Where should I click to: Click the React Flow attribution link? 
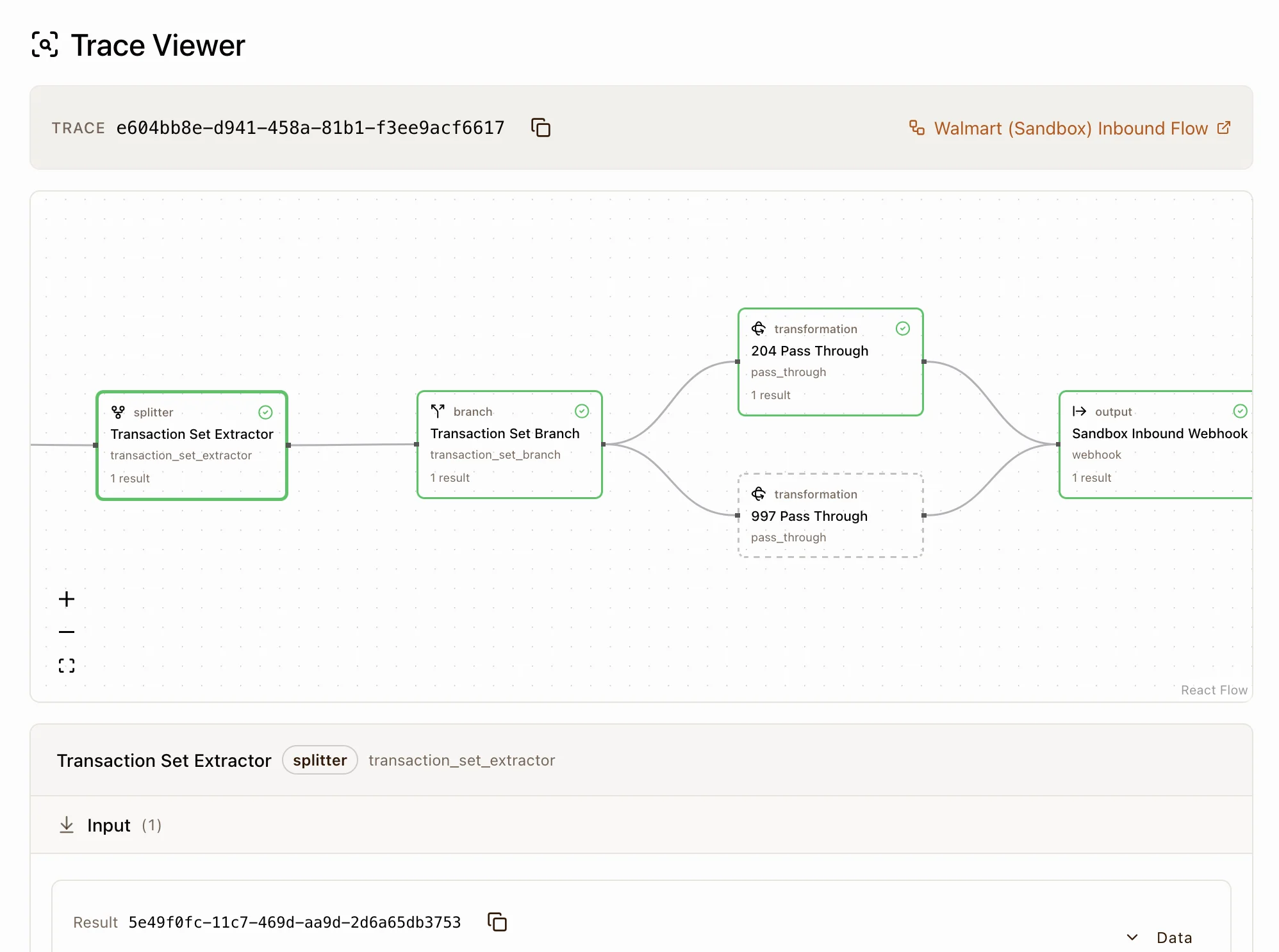pos(1214,690)
